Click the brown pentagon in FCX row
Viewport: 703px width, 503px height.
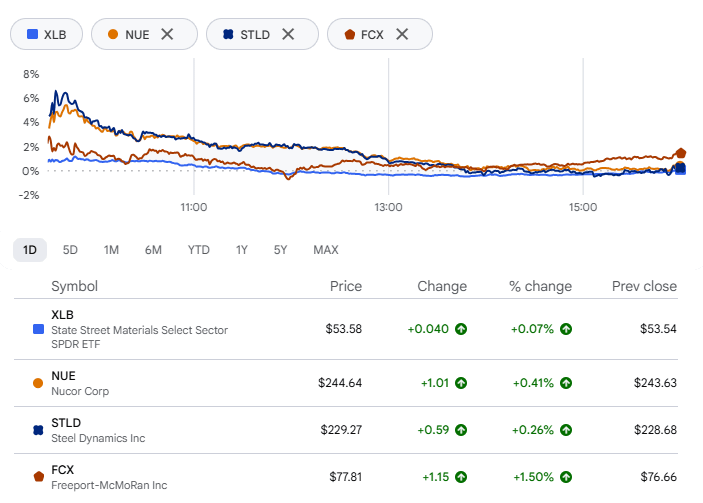39,477
